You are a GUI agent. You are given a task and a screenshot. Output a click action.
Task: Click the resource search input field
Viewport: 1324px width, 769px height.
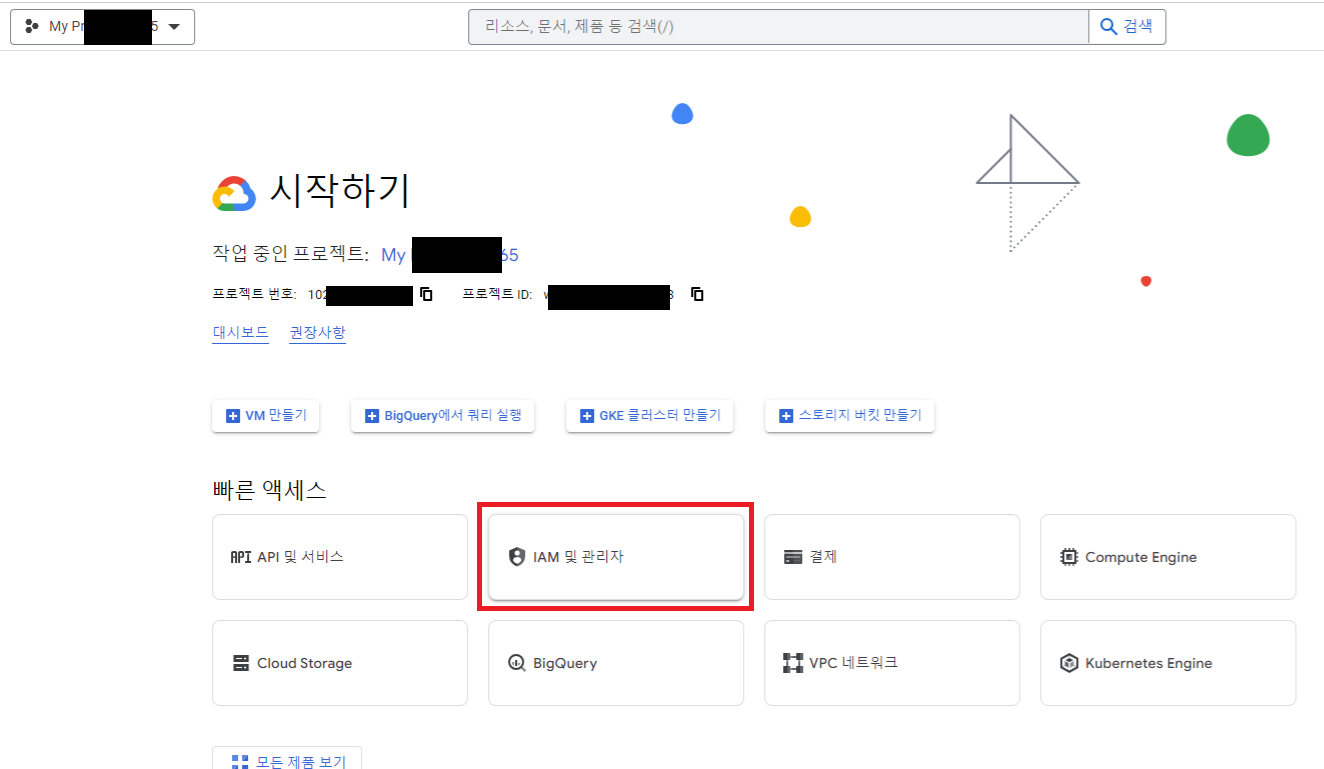[778, 27]
